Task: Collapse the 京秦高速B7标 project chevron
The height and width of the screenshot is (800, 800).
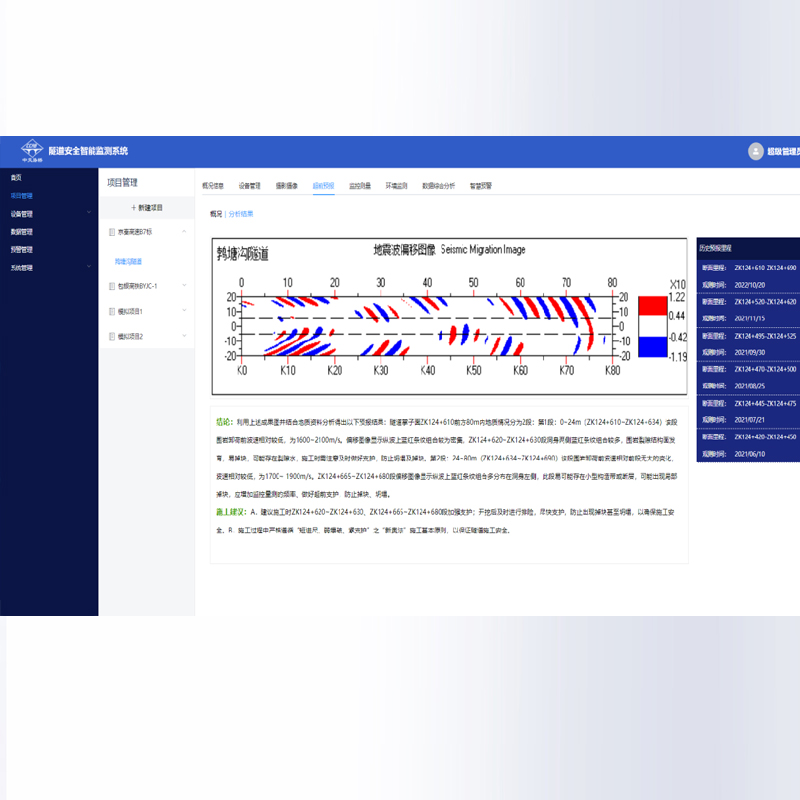Action: [184, 232]
